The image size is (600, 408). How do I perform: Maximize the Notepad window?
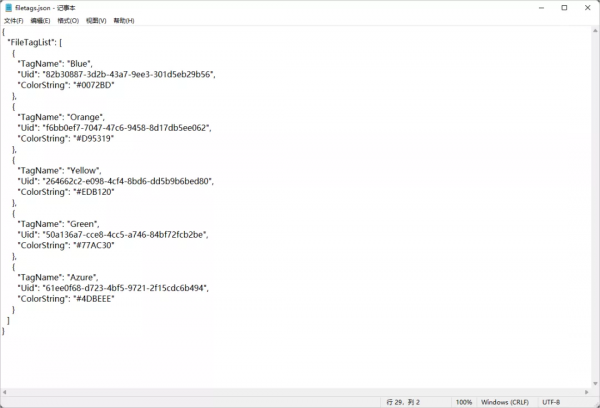pyautogui.click(x=564, y=8)
